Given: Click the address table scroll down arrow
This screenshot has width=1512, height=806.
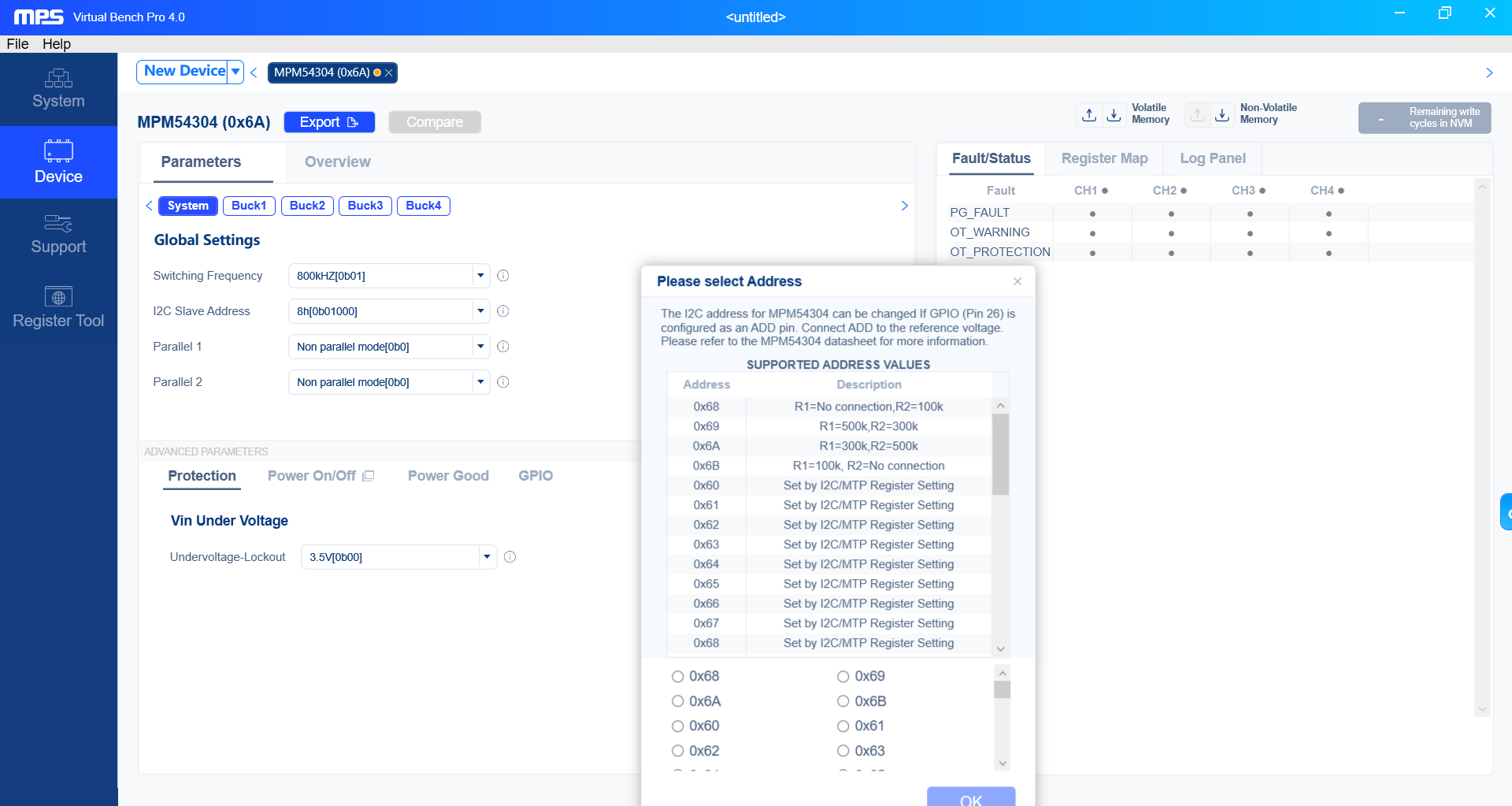Looking at the screenshot, I should coord(1001,649).
